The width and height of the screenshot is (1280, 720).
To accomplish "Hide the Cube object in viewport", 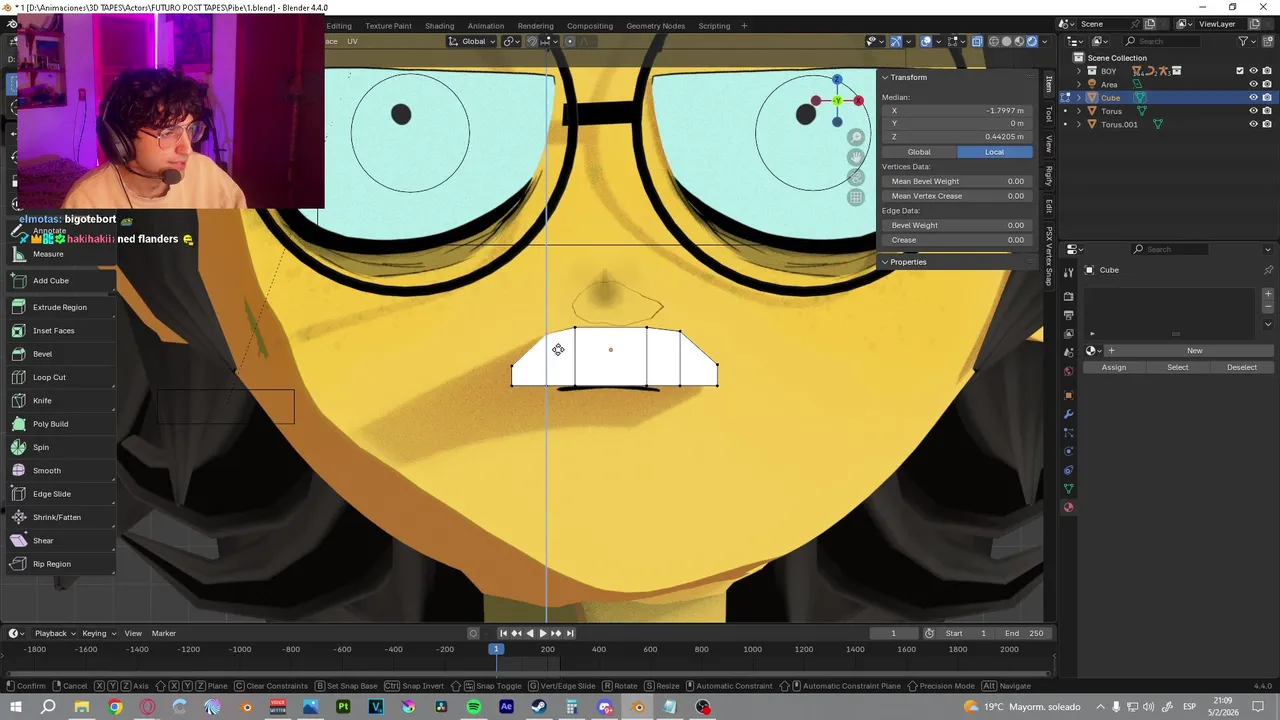I will coord(1253,97).
